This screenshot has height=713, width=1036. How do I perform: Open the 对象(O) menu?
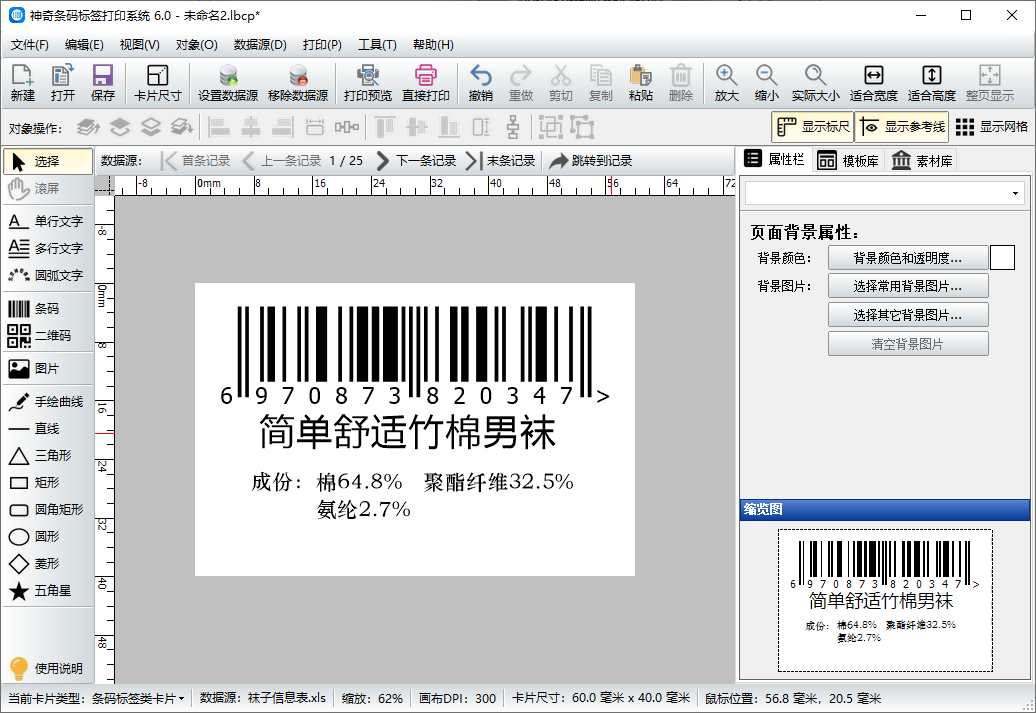196,45
